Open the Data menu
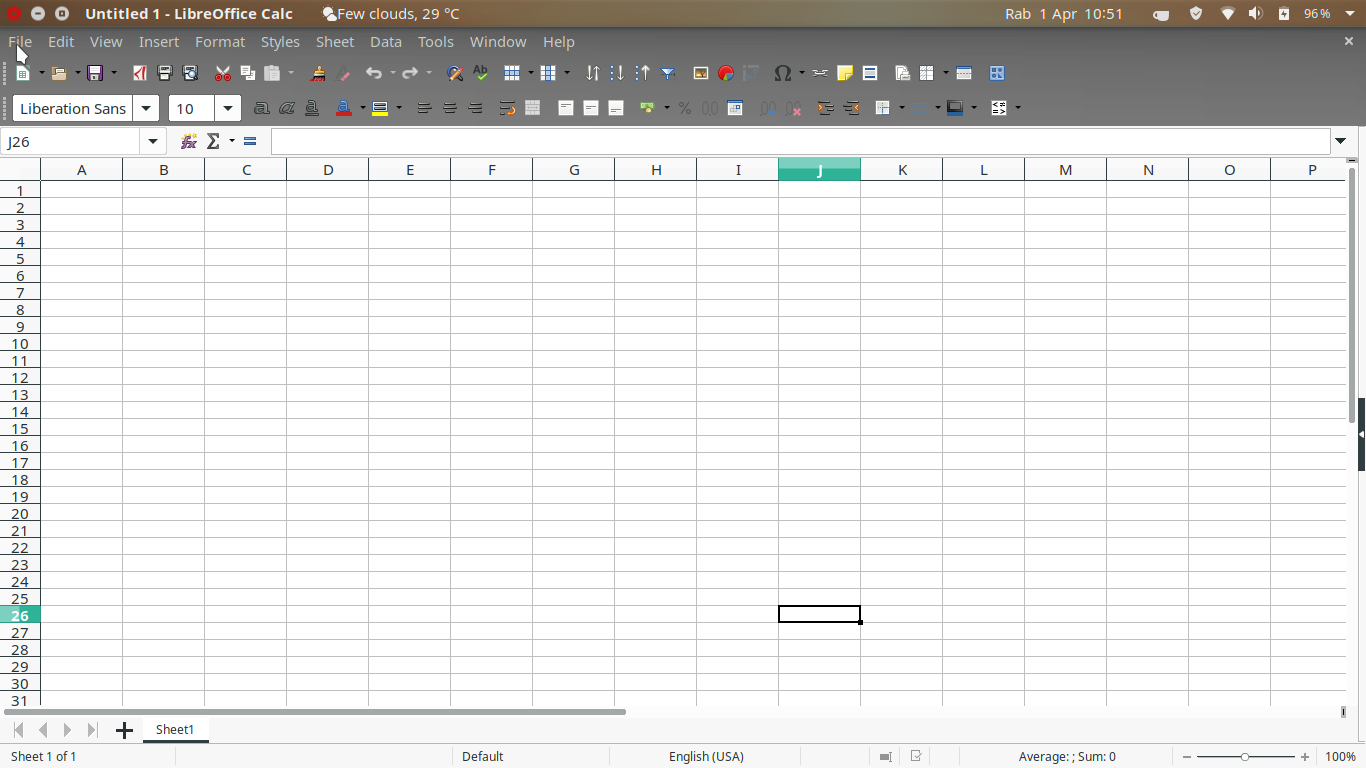Viewport: 1366px width, 768px height. point(386,42)
